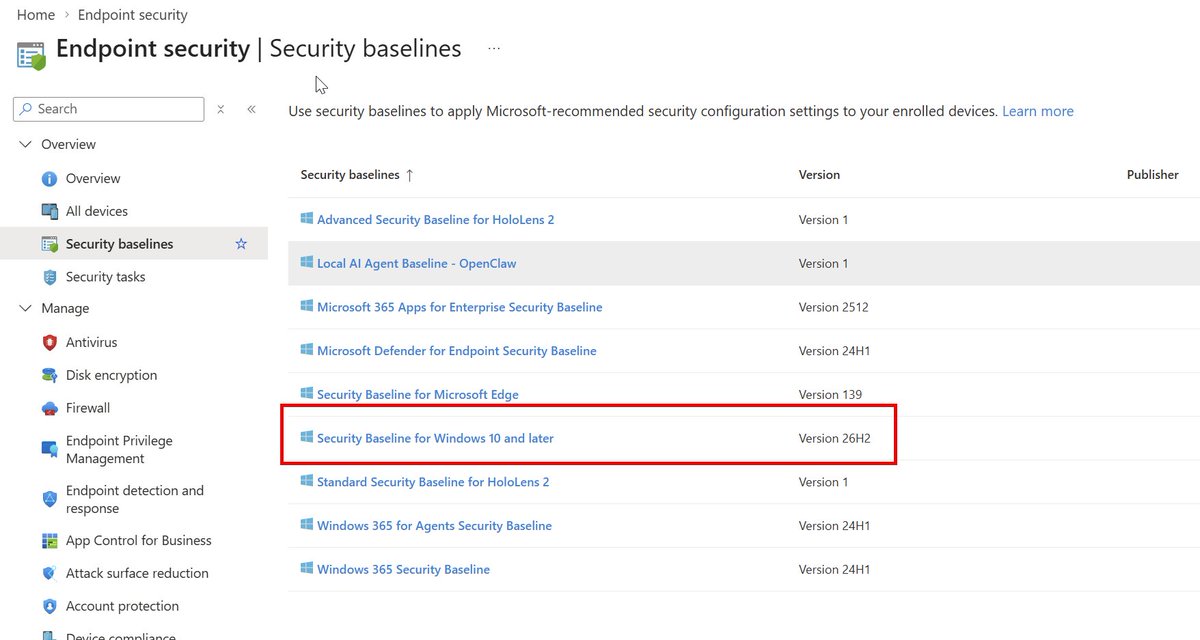
Task: Open App Control for Business in sidebar
Action: click(139, 541)
